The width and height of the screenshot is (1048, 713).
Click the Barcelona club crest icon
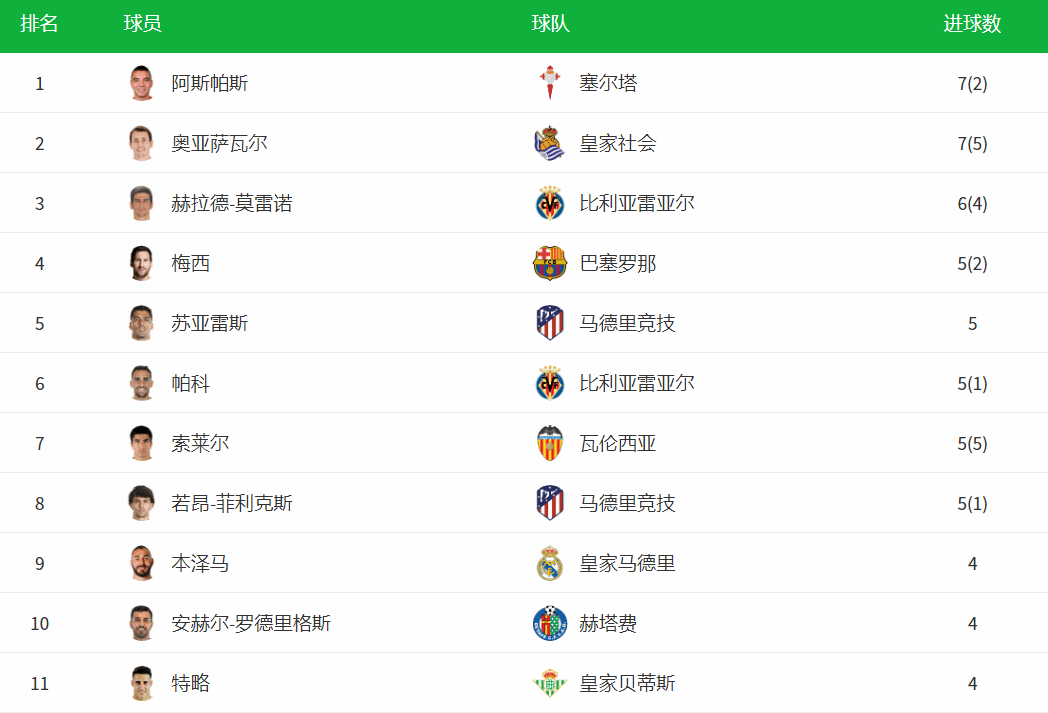(549, 263)
